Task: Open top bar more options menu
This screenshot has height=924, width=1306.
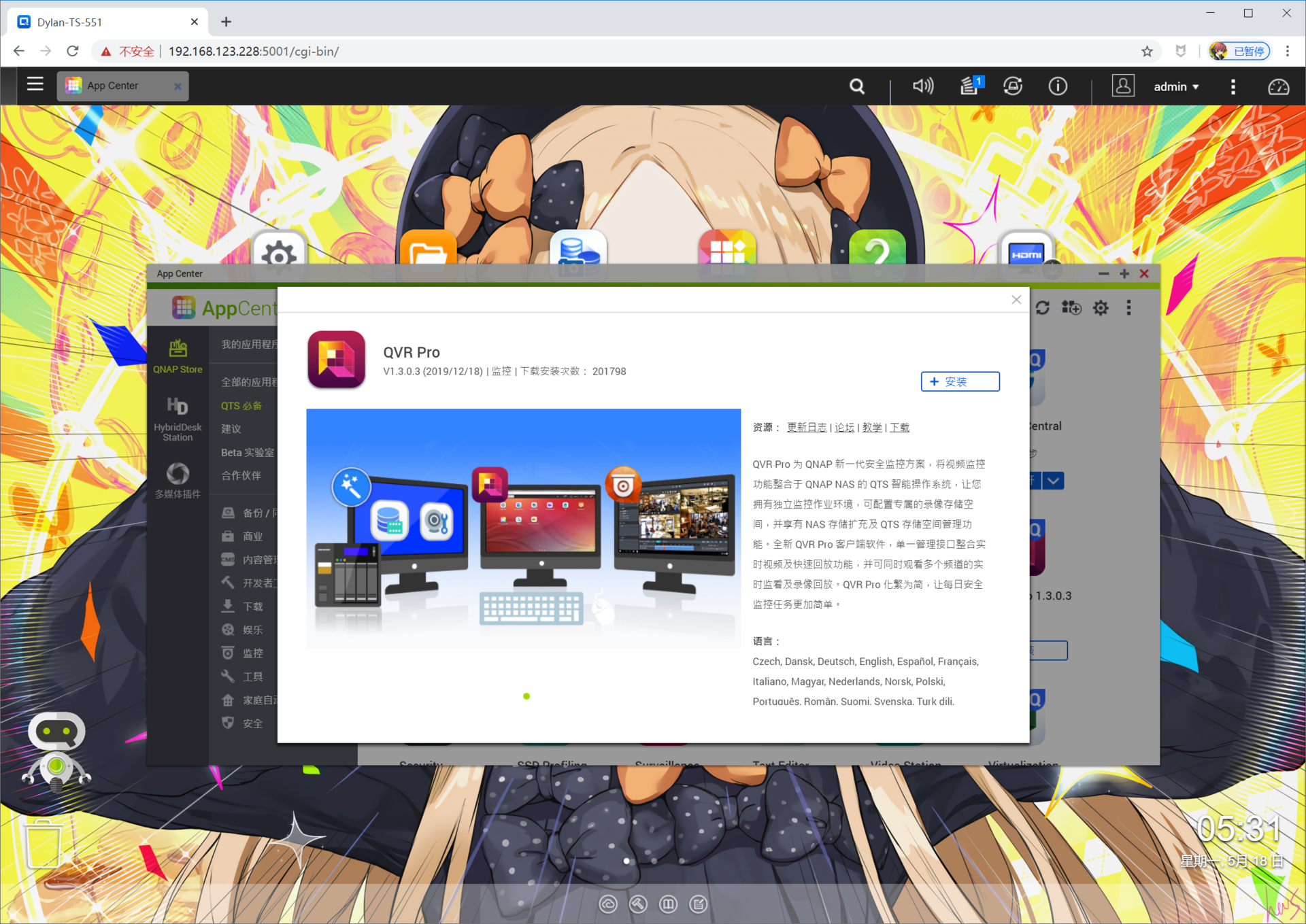Action: coord(1233,87)
